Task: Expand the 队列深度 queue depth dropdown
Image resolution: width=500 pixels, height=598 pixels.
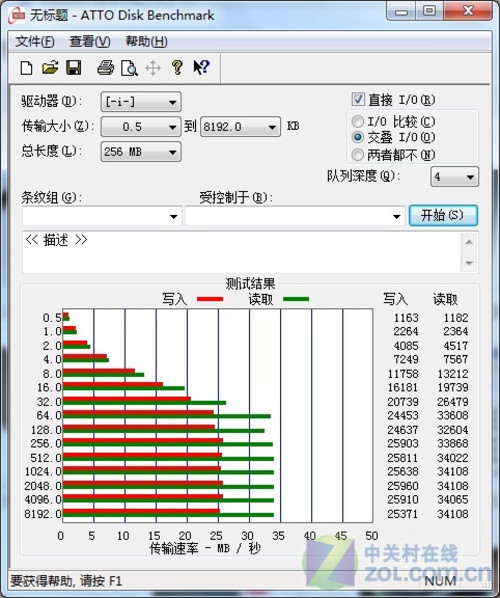Action: click(x=454, y=177)
